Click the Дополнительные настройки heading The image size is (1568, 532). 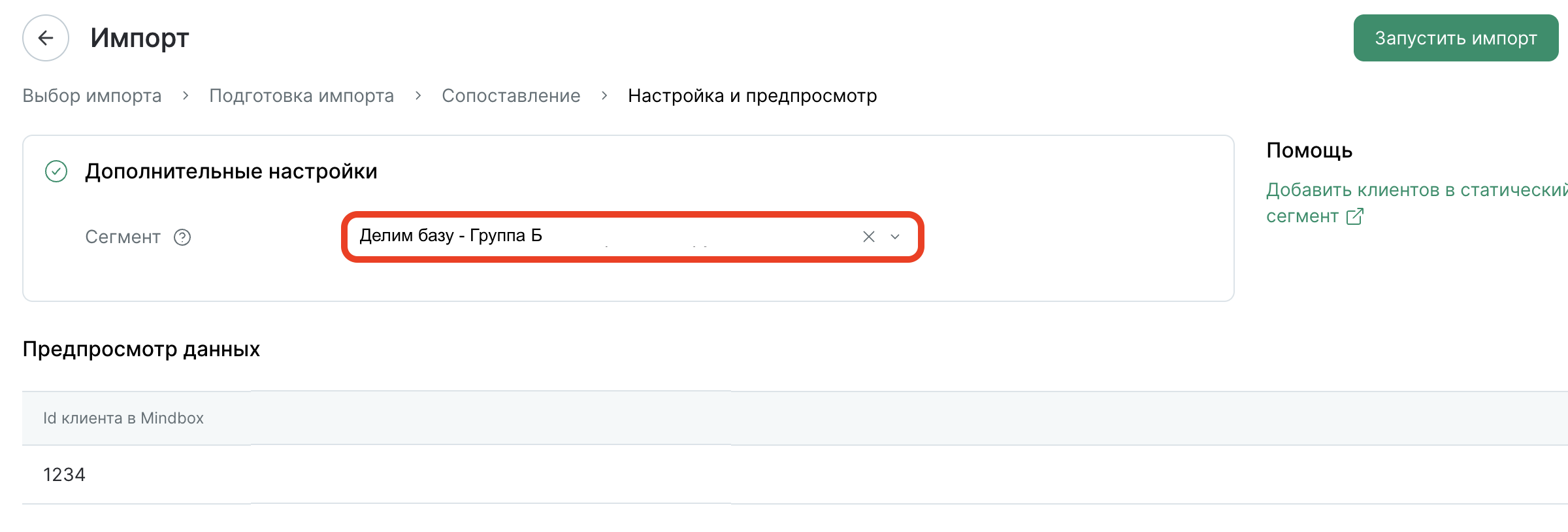tap(231, 171)
